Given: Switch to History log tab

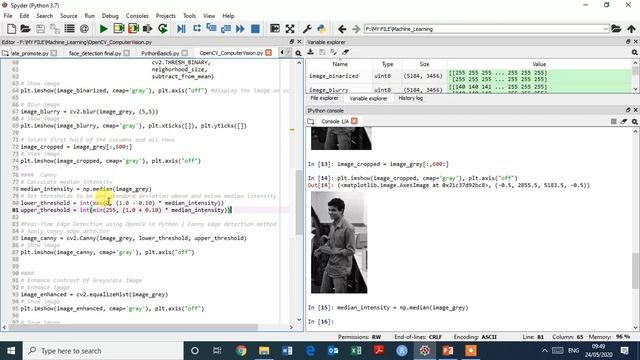Looking at the screenshot, I should click(410, 98).
